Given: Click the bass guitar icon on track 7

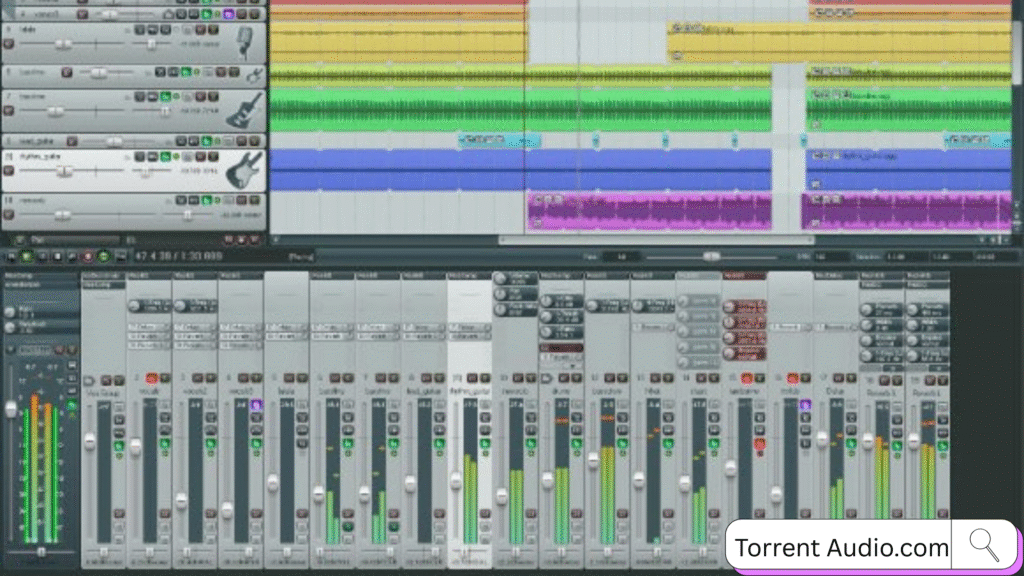Looking at the screenshot, I should point(244,108).
